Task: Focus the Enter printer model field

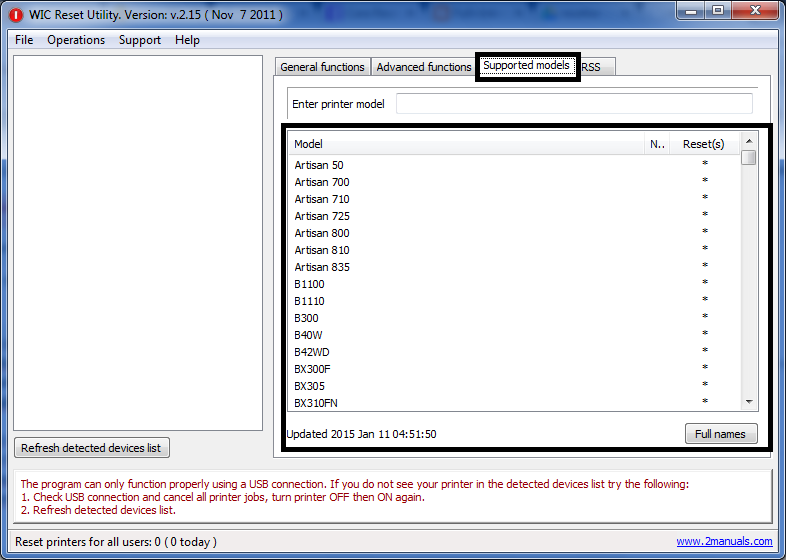Action: point(574,103)
